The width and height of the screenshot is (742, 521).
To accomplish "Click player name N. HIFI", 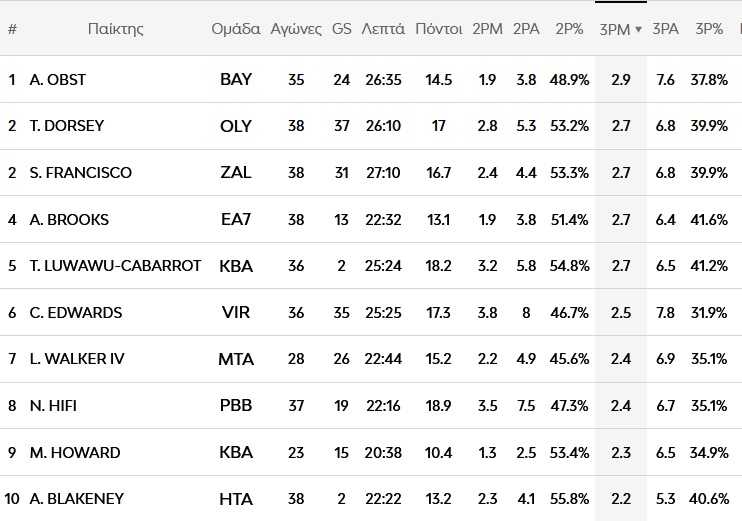I will click(52, 406).
